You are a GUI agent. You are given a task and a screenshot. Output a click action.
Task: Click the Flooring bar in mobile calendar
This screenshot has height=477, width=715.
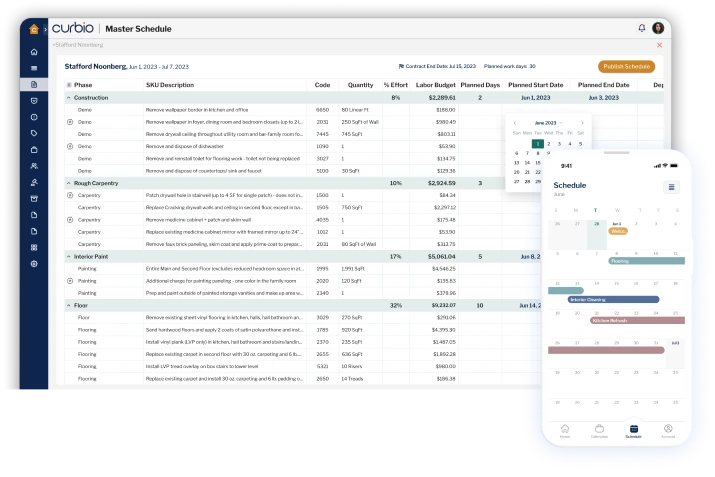[646, 260]
